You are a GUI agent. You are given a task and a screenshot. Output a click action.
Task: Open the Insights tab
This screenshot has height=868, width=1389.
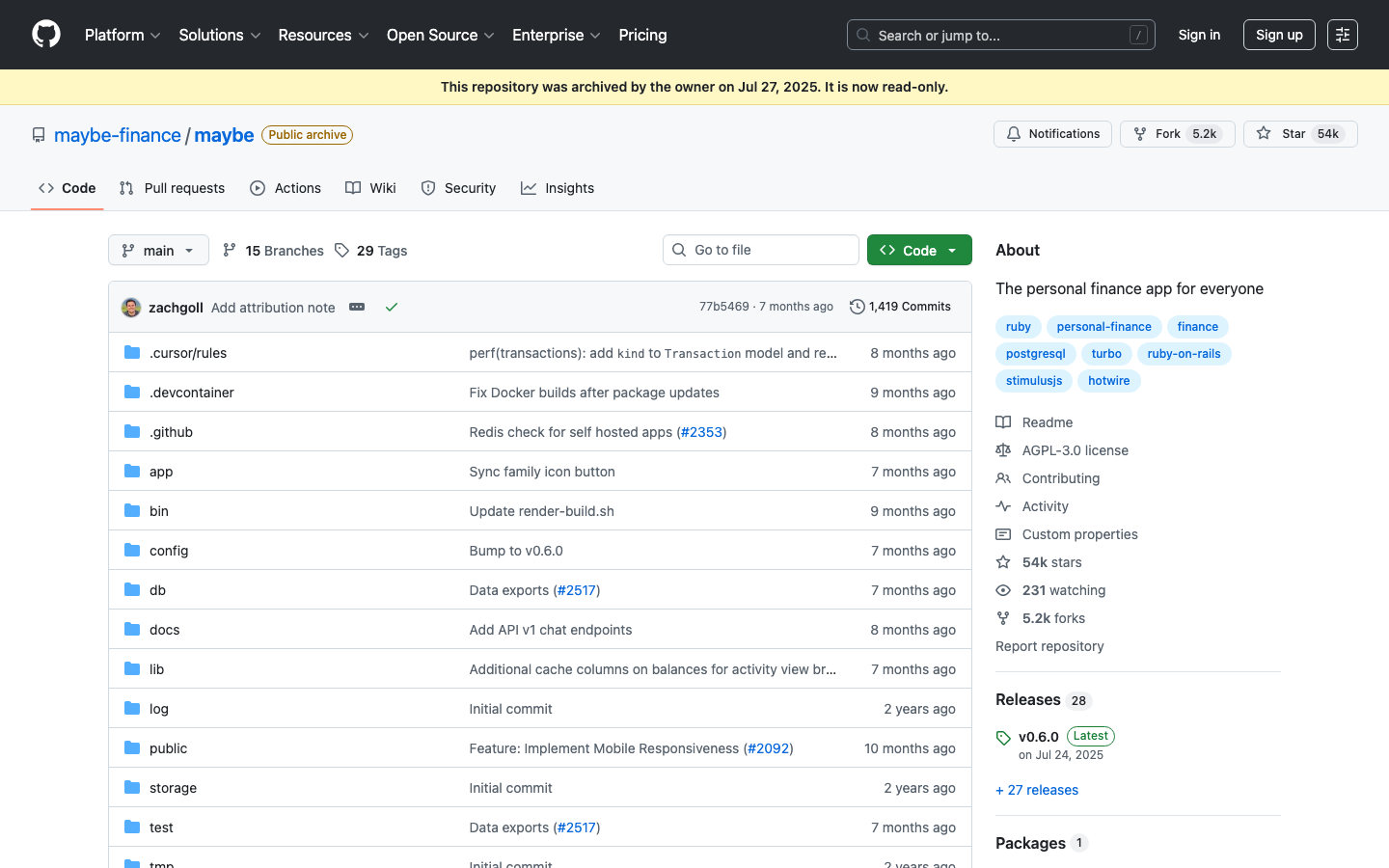coord(558,188)
